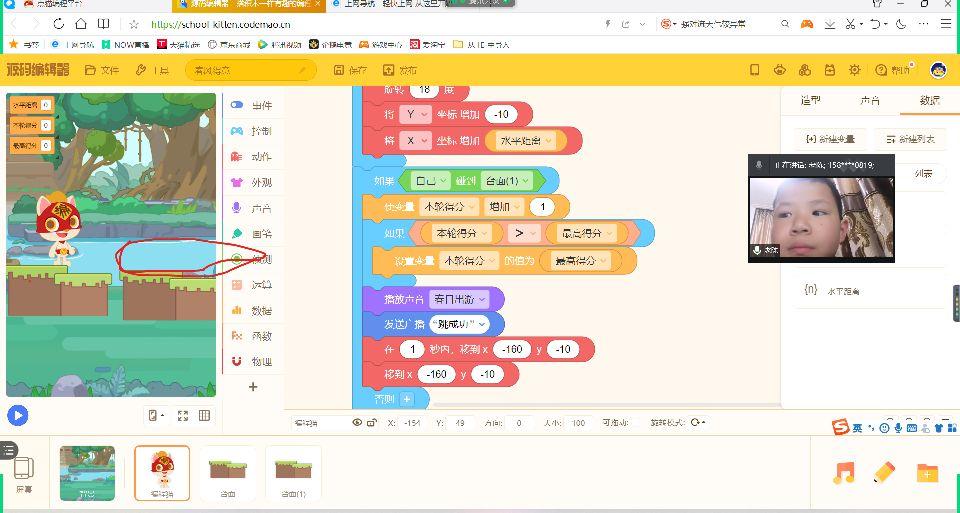The image size is (960, 513).
Task: Select the 台面(1) sprite thumbnail
Action: tap(293, 473)
